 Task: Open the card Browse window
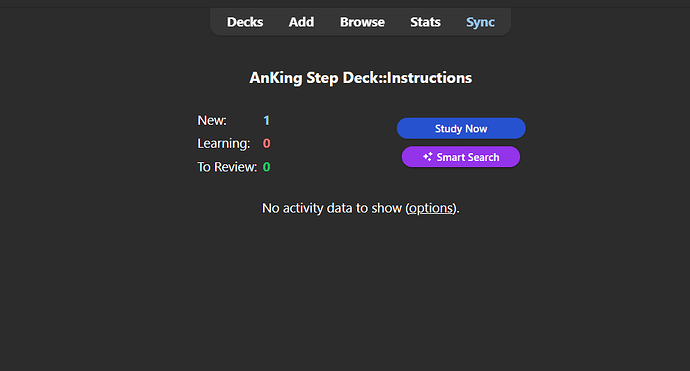362,22
